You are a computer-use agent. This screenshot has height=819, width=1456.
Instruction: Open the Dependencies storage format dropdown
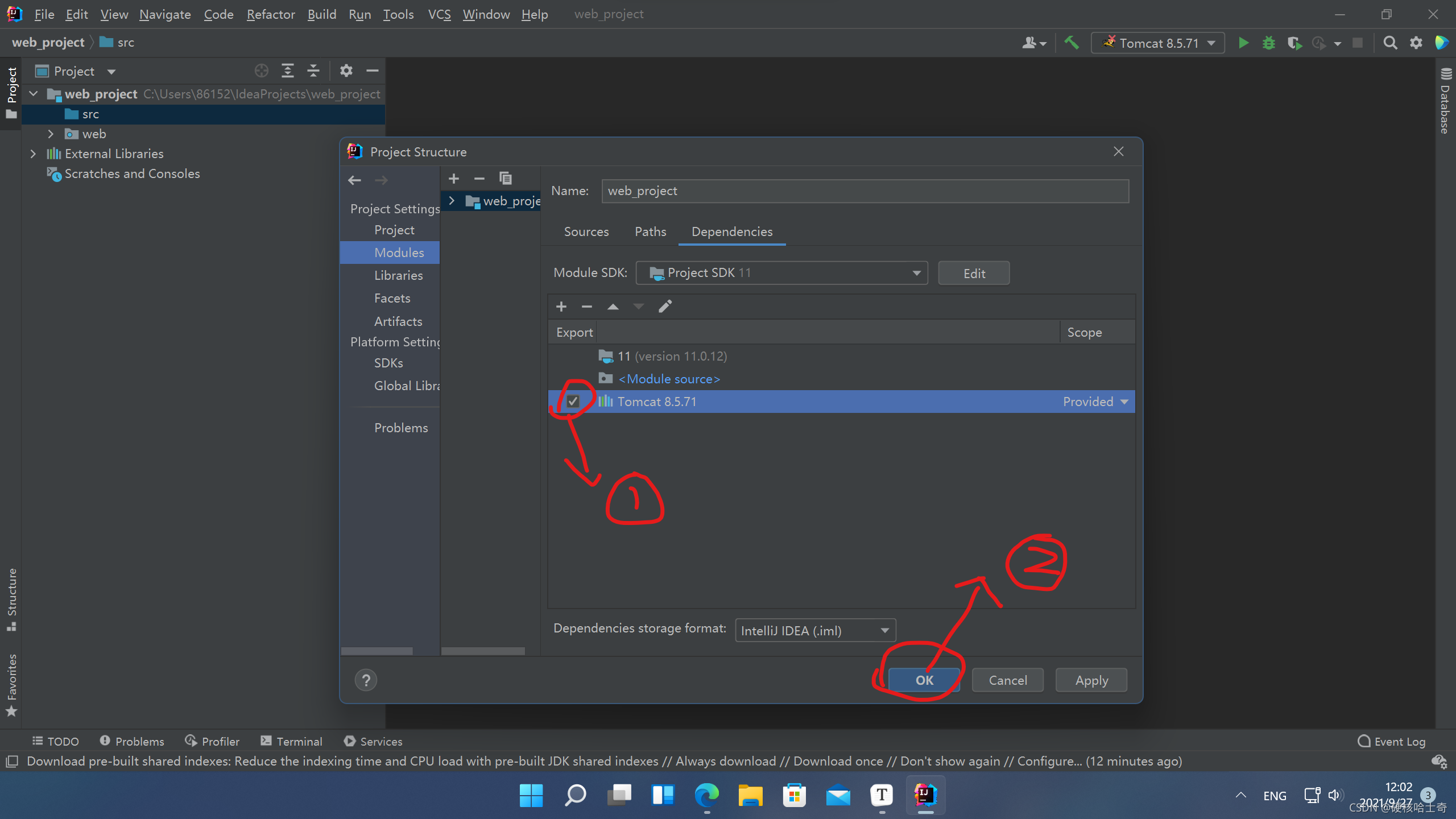[x=815, y=631]
